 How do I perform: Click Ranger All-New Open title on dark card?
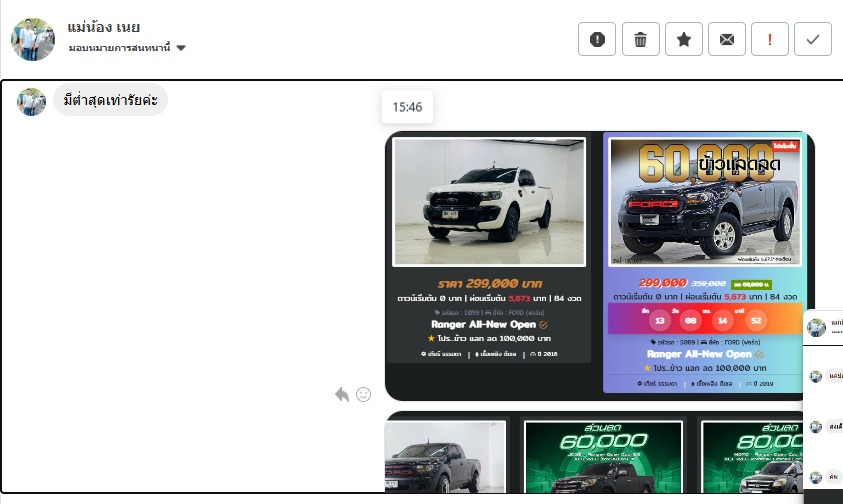point(483,324)
